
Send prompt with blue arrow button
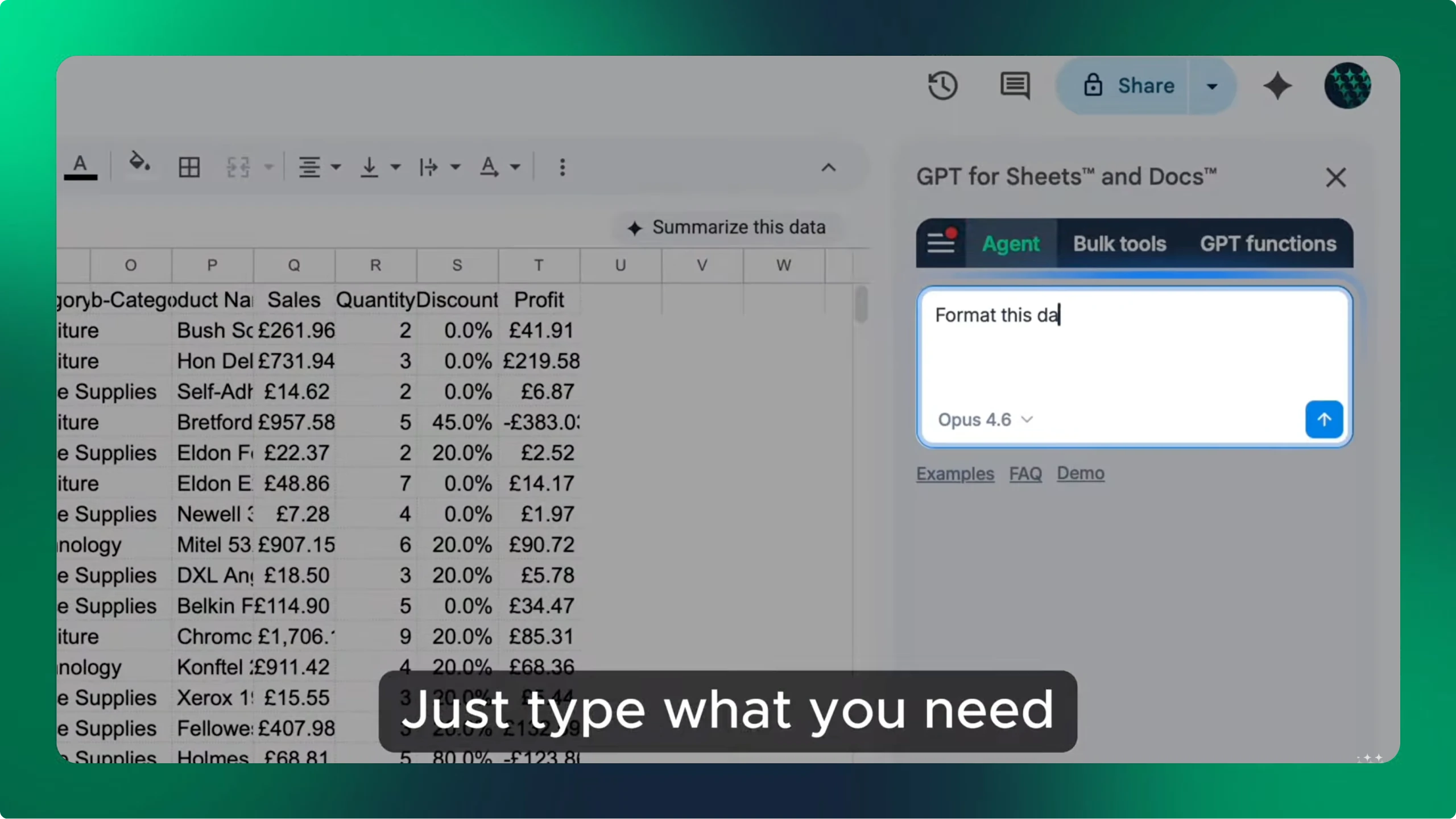pyautogui.click(x=1323, y=420)
